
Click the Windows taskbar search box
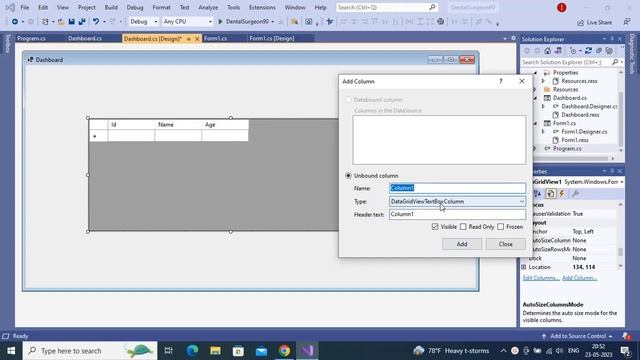tap(90, 351)
